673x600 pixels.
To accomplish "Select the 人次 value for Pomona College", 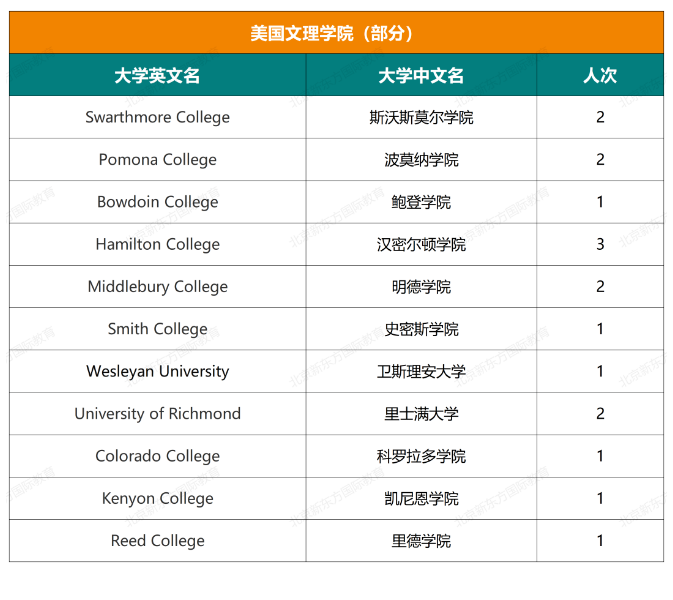I will click(600, 160).
